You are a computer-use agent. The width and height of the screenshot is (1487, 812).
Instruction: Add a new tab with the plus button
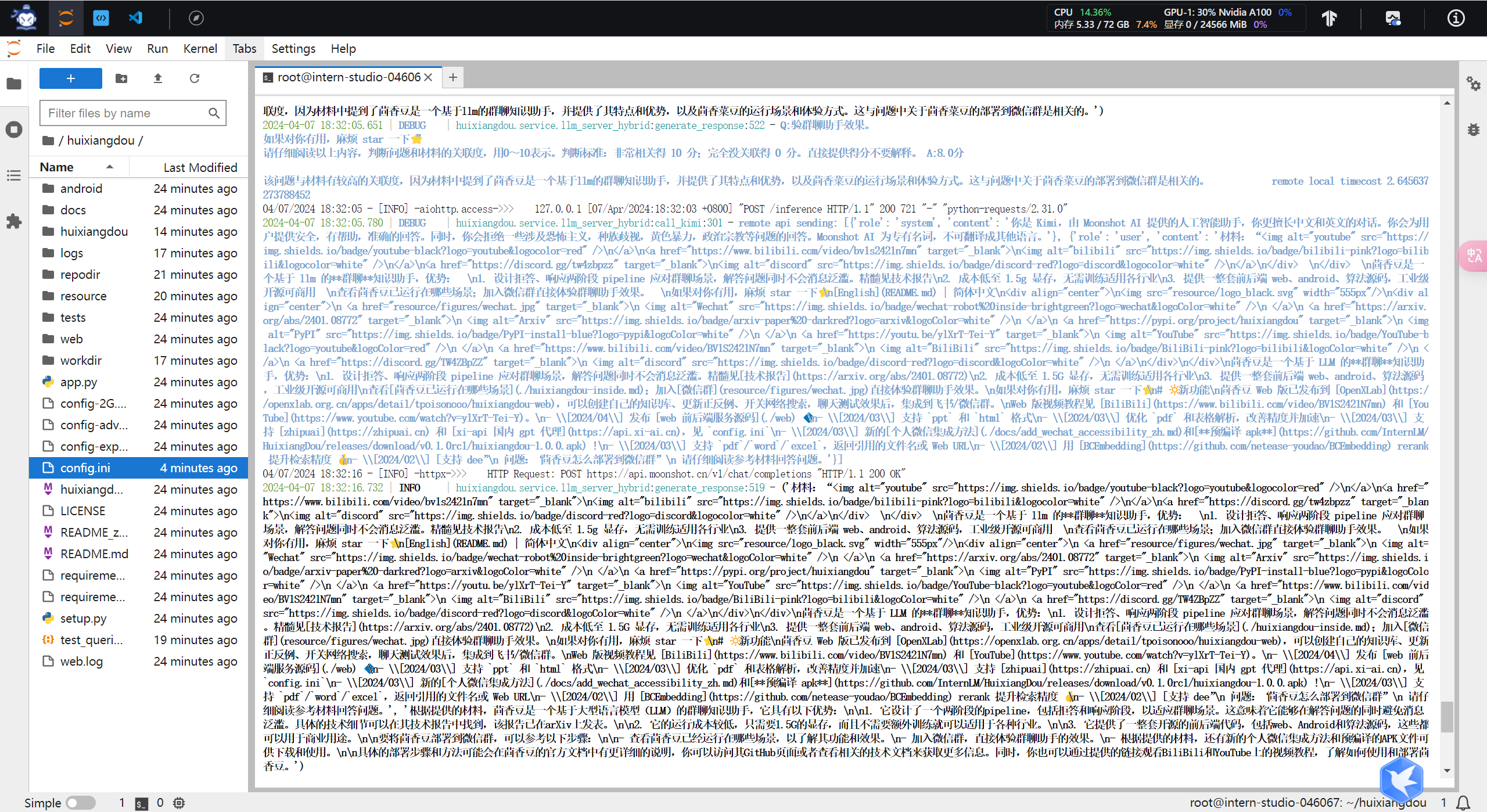(453, 77)
